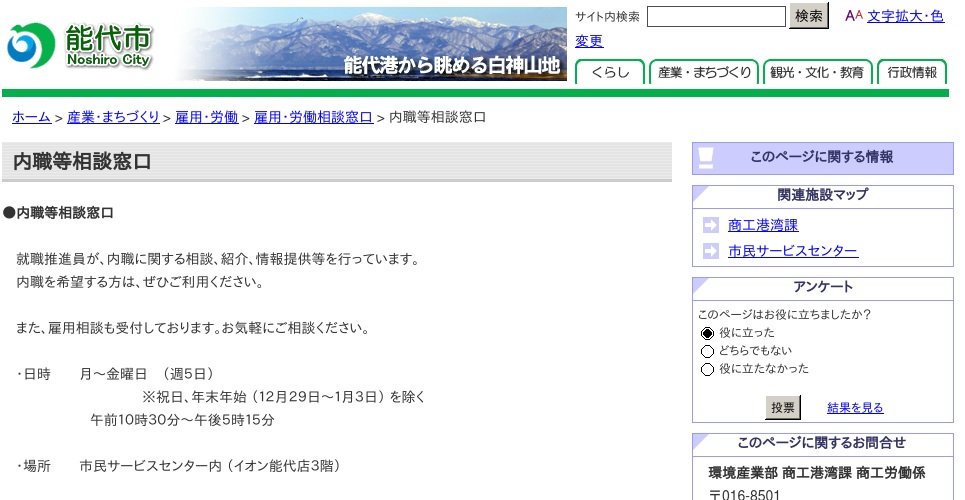Open the 文字拡大・色変更 link
The height and width of the screenshot is (500, 965).
[905, 16]
